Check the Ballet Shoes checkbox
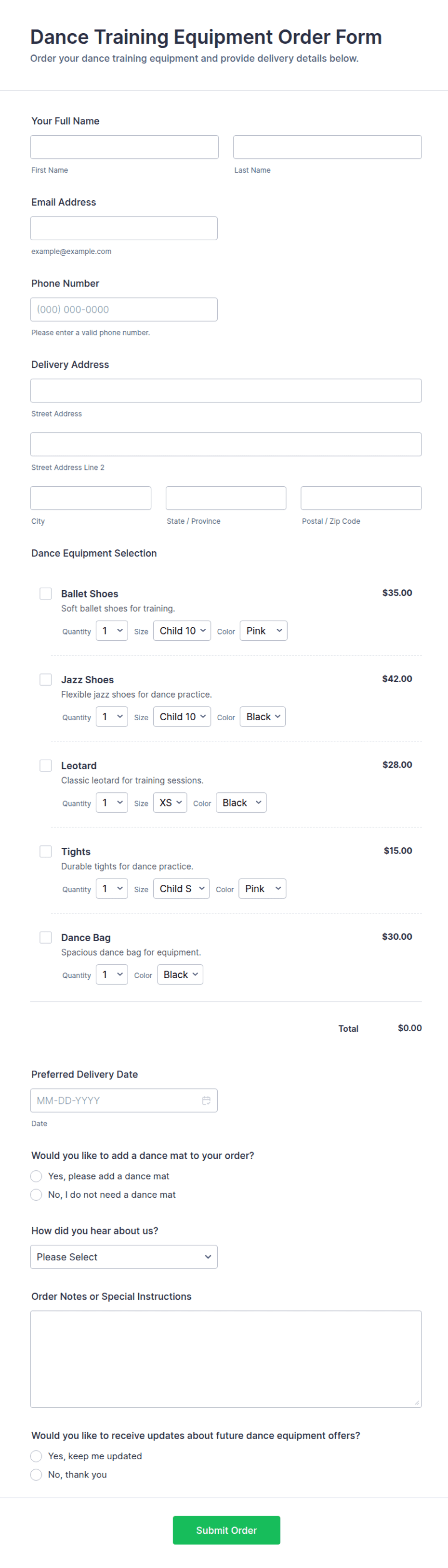The image size is (448, 1568). click(46, 594)
